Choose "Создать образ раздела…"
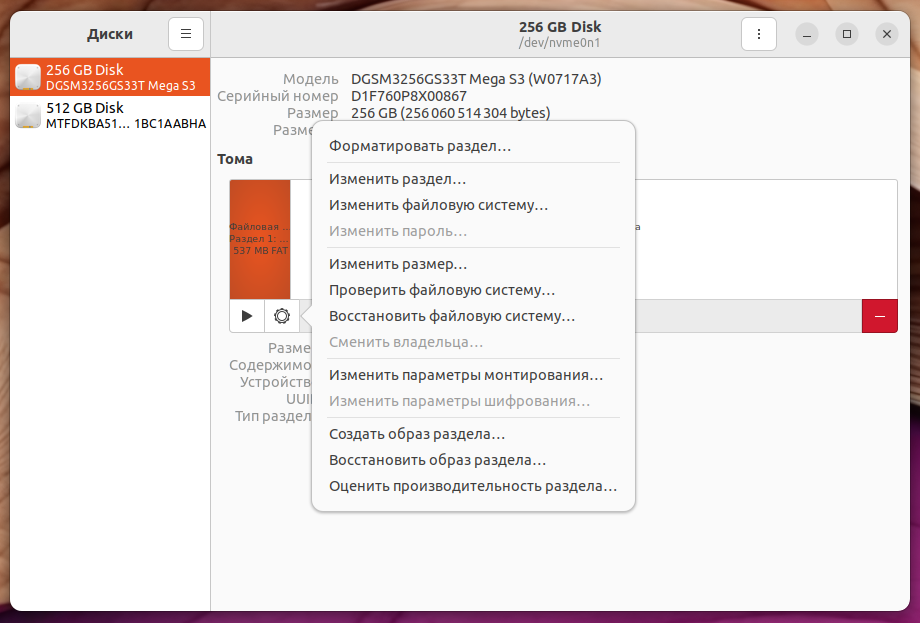The height and width of the screenshot is (623, 920). coord(473,434)
